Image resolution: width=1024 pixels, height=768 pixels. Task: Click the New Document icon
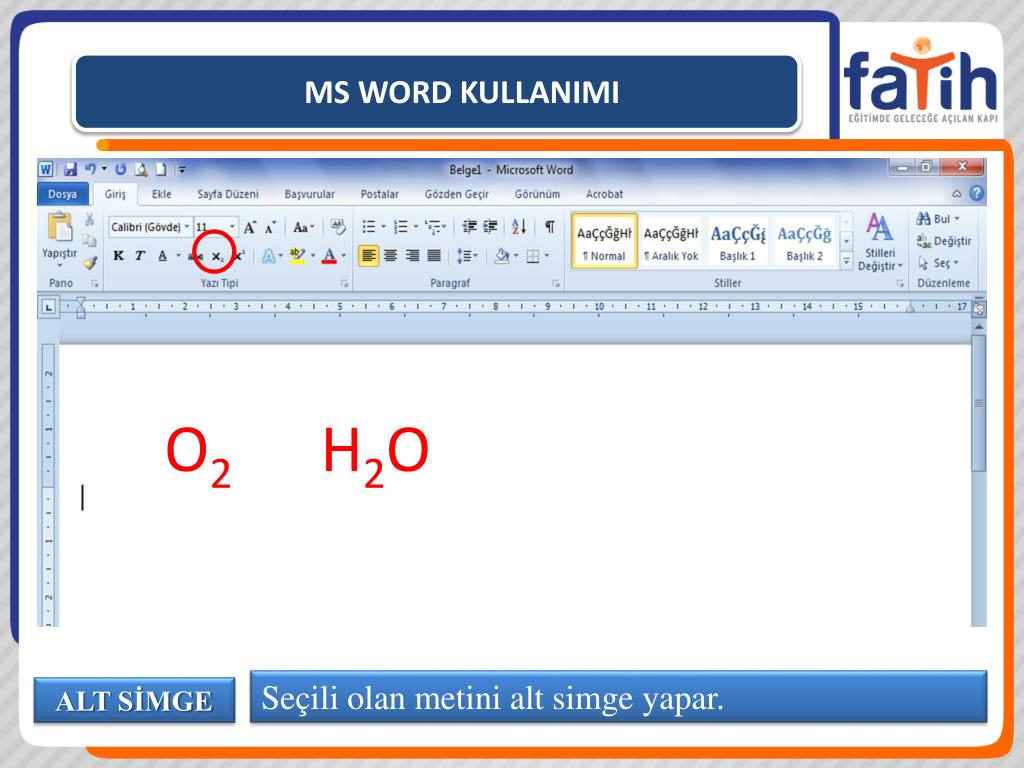(x=161, y=170)
